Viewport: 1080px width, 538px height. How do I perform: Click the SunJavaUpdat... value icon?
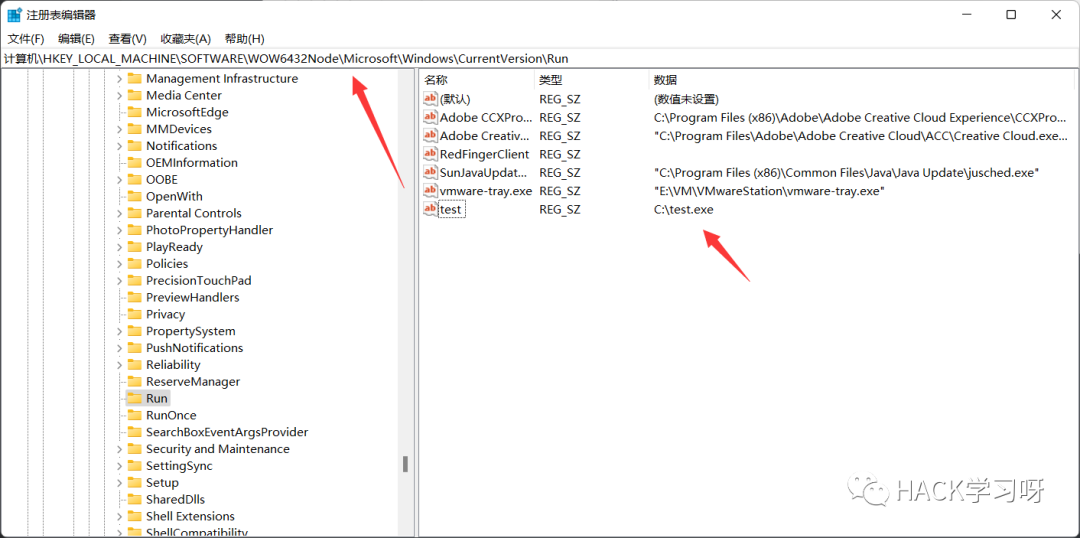click(x=430, y=172)
